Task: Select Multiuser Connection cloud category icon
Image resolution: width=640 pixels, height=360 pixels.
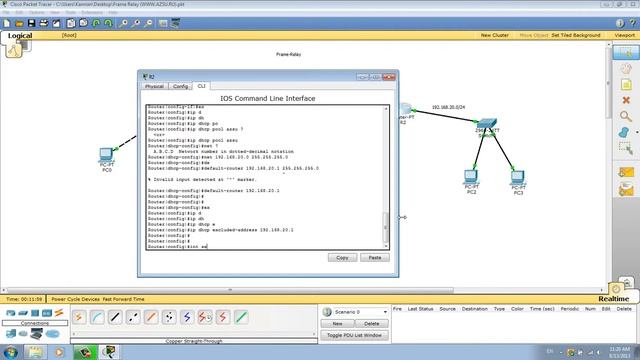Action: click(52, 334)
